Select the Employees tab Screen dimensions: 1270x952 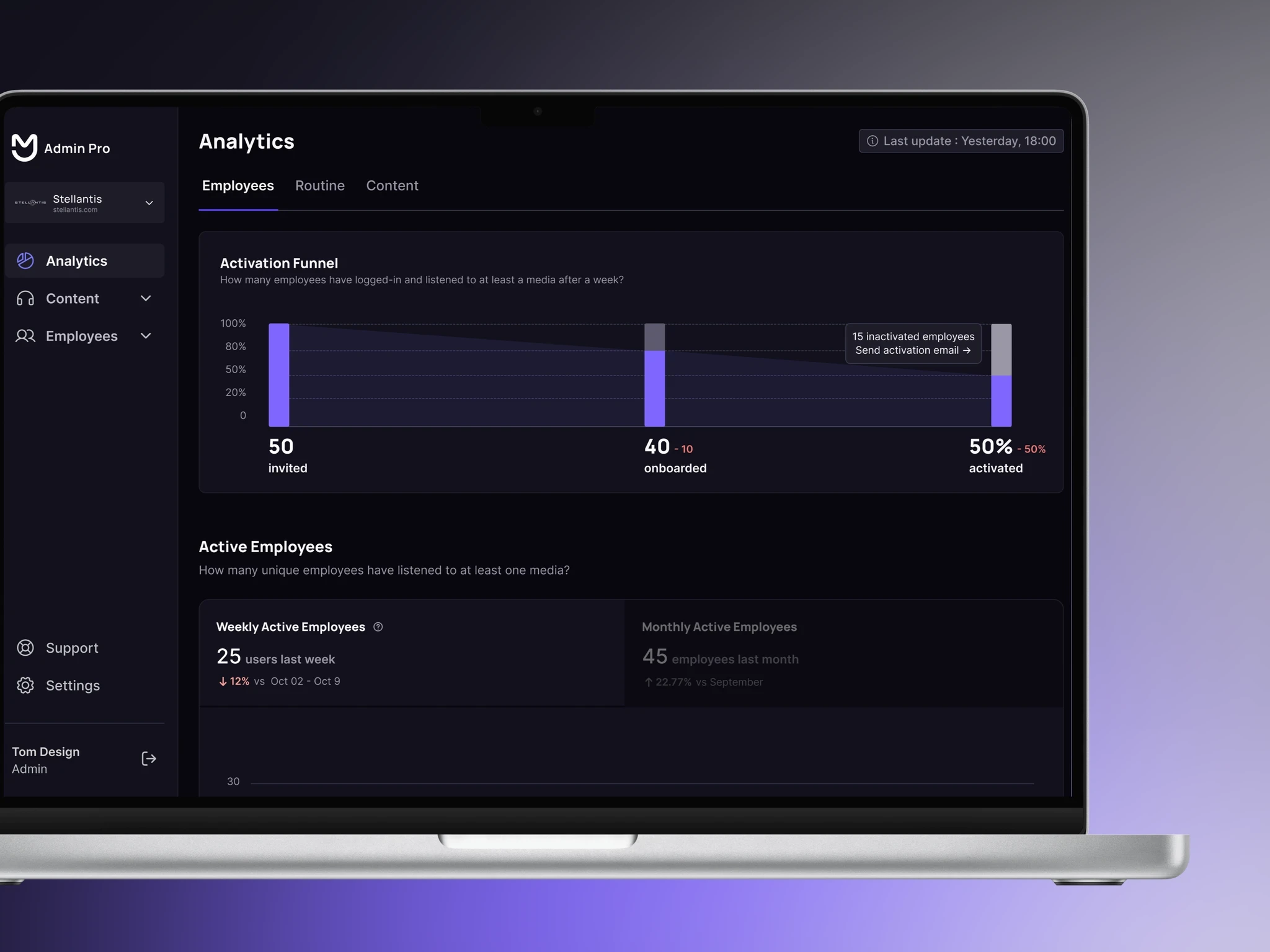point(238,186)
